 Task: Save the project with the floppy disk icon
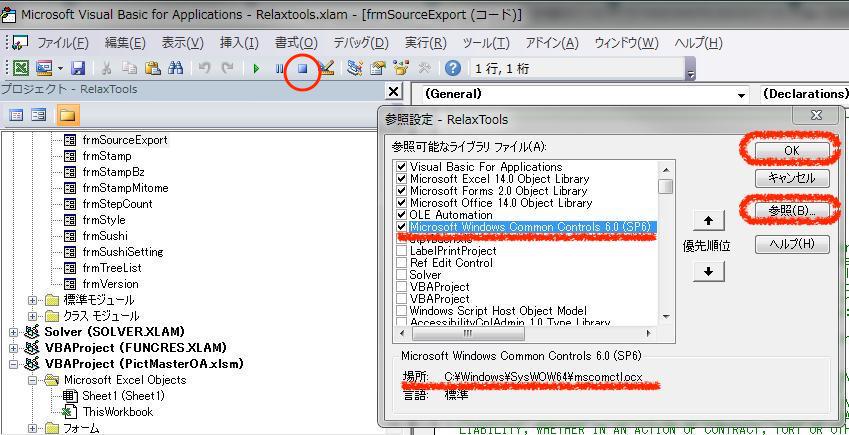78,68
